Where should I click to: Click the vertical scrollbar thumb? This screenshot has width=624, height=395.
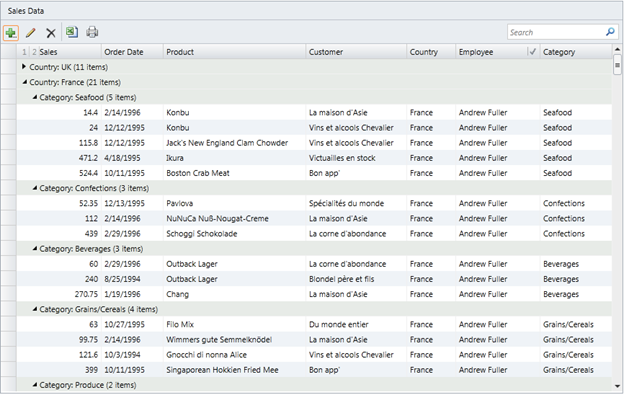pos(617,65)
